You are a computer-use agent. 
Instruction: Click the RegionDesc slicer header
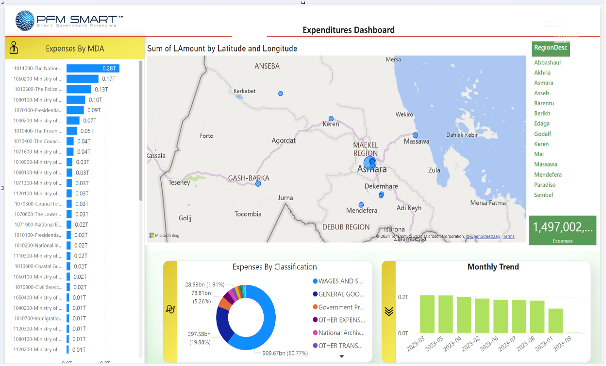coord(550,48)
